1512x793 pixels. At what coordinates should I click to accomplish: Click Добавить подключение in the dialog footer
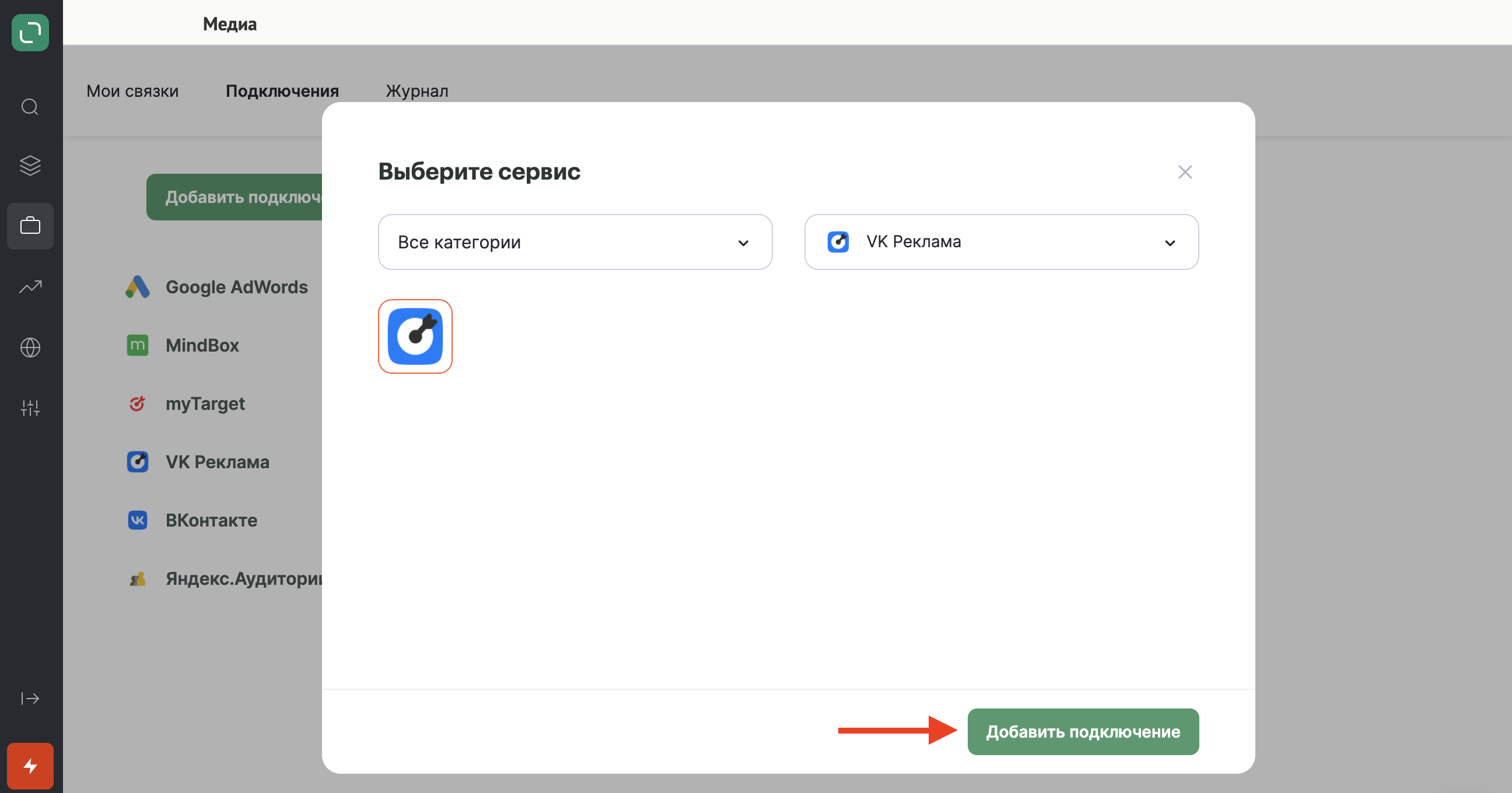[1083, 731]
